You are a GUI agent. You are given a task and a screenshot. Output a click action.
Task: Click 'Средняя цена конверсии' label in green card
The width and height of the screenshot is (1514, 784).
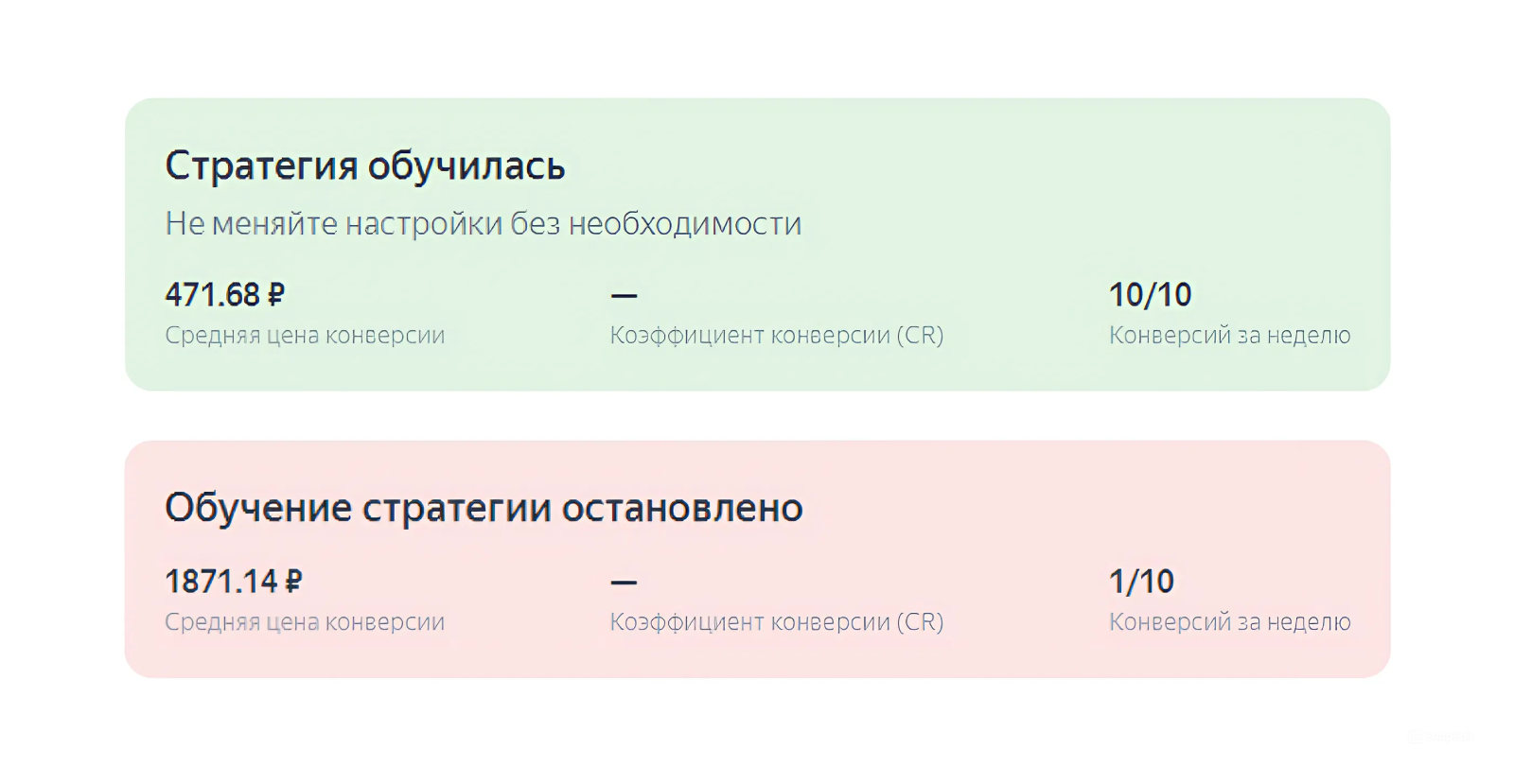[304, 336]
